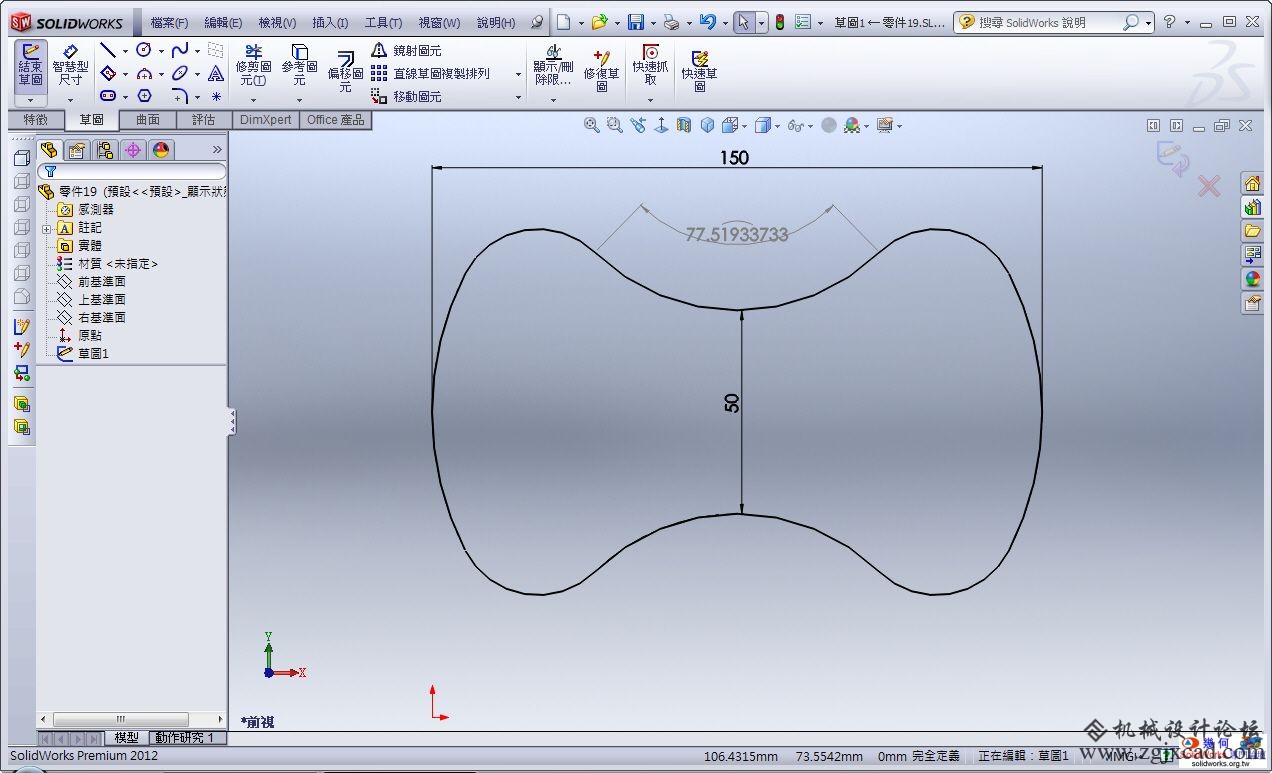Viewport: 1272px width, 773px height.
Task: Click the 偏移圖元 Offset Entities tool
Action: pos(345,72)
